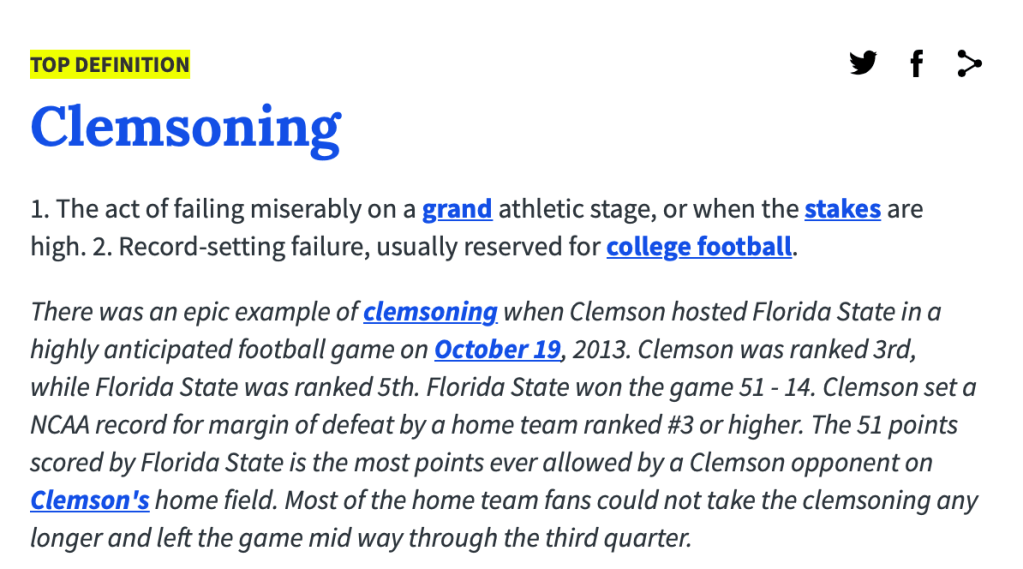Click the yellow TOP DEFINITION badge
Image resolution: width=1023 pixels, height=569 pixels.
[110, 66]
